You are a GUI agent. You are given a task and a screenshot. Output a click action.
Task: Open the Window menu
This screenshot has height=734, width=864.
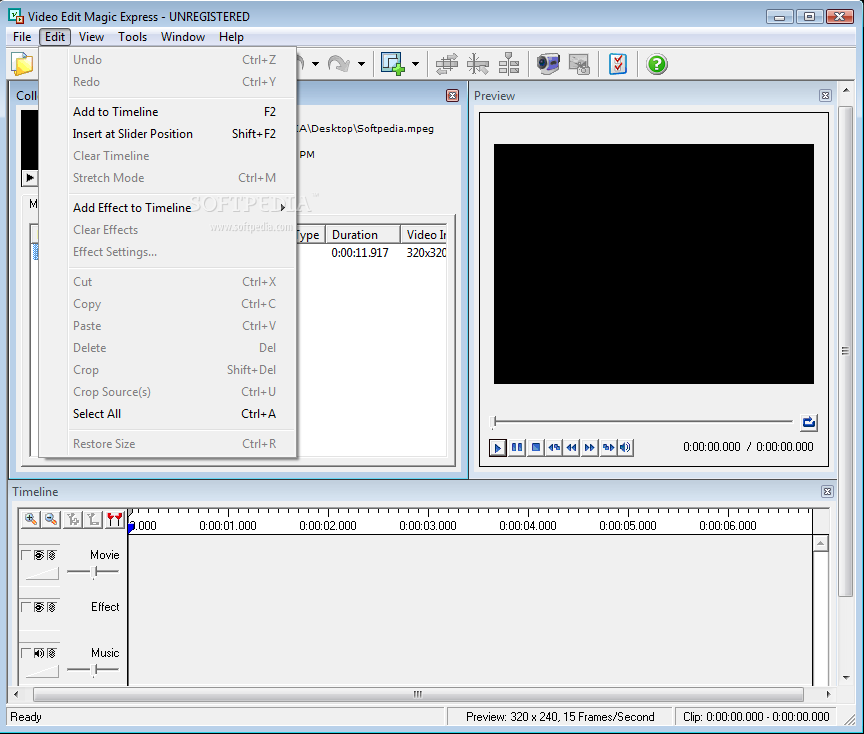pos(183,37)
